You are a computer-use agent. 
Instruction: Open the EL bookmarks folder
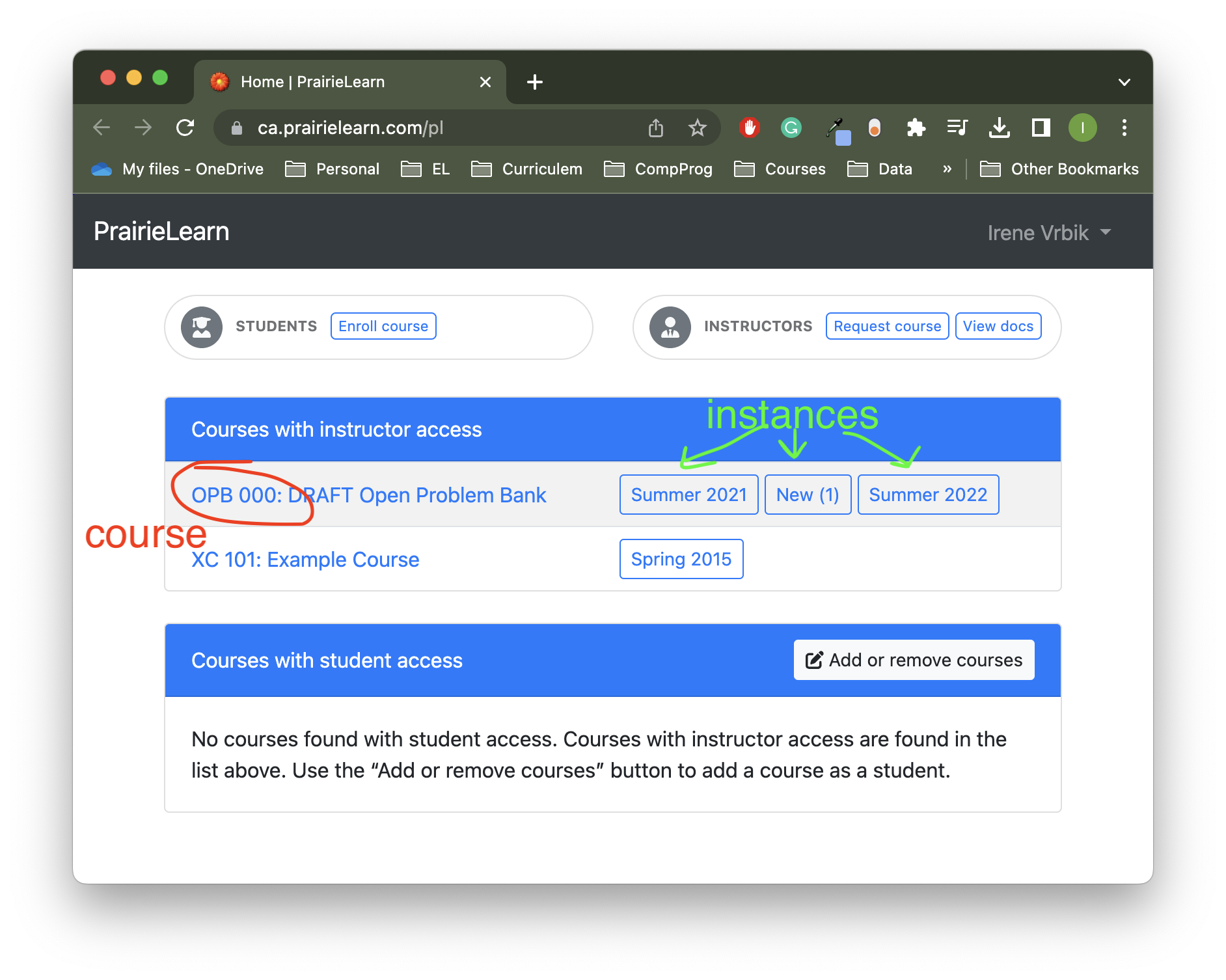tap(425, 169)
